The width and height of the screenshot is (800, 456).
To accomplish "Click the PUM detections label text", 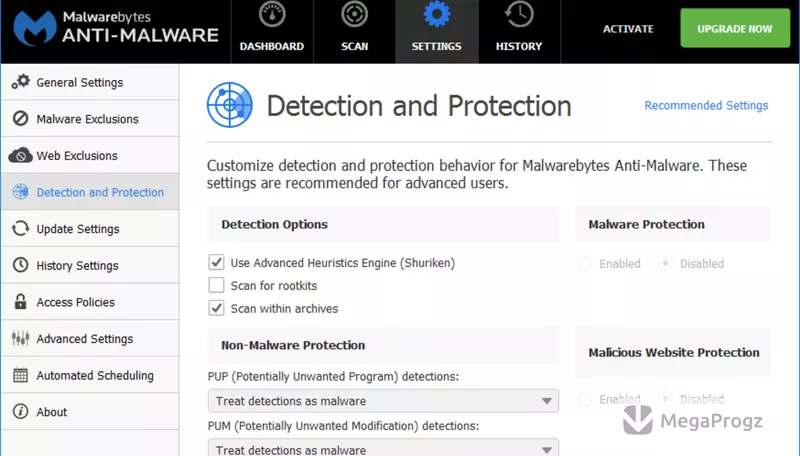I will pos(343,426).
